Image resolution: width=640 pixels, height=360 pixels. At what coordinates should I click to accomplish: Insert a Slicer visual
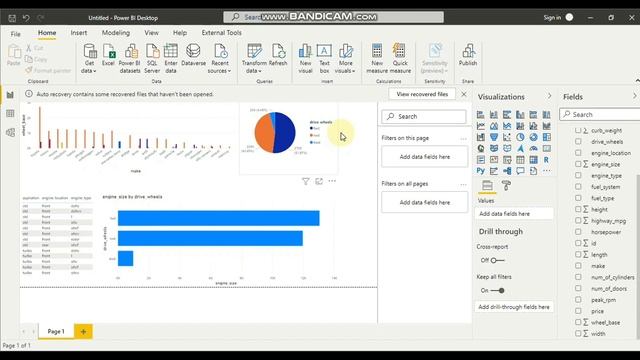(x=507, y=160)
